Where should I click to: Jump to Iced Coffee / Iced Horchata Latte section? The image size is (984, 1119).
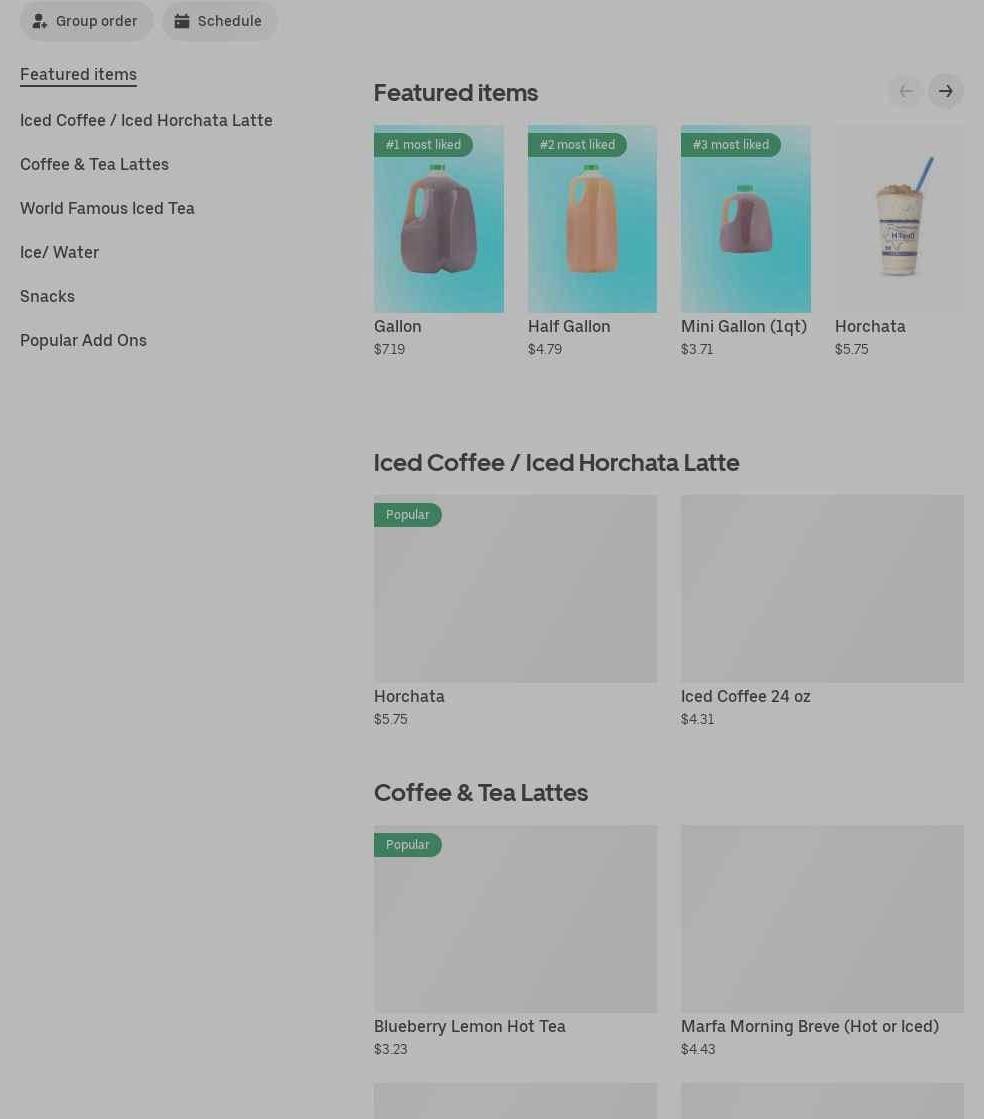click(x=146, y=120)
